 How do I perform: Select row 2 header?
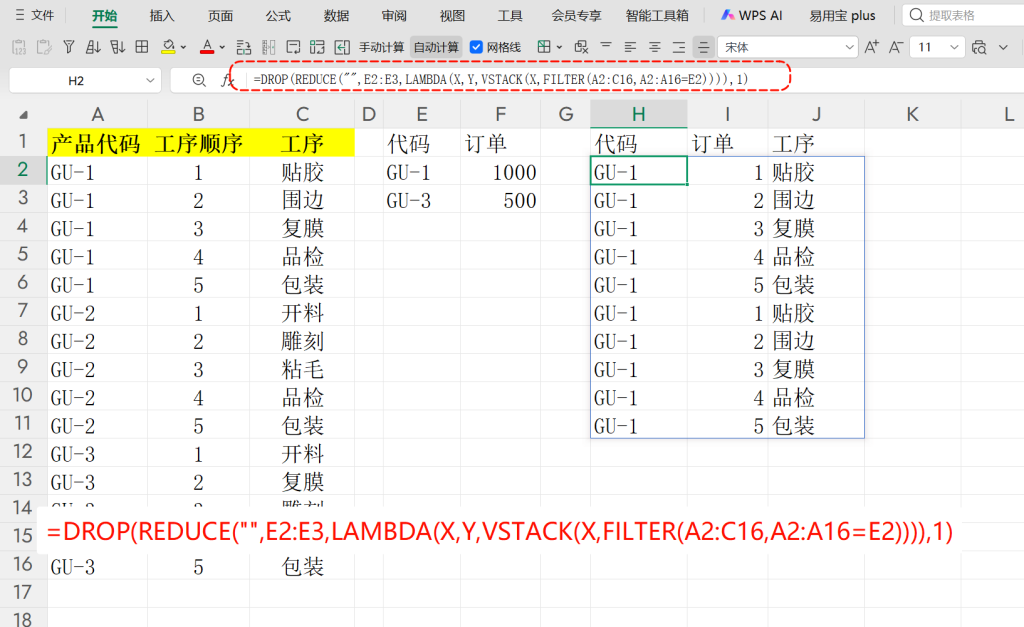tap(23, 170)
